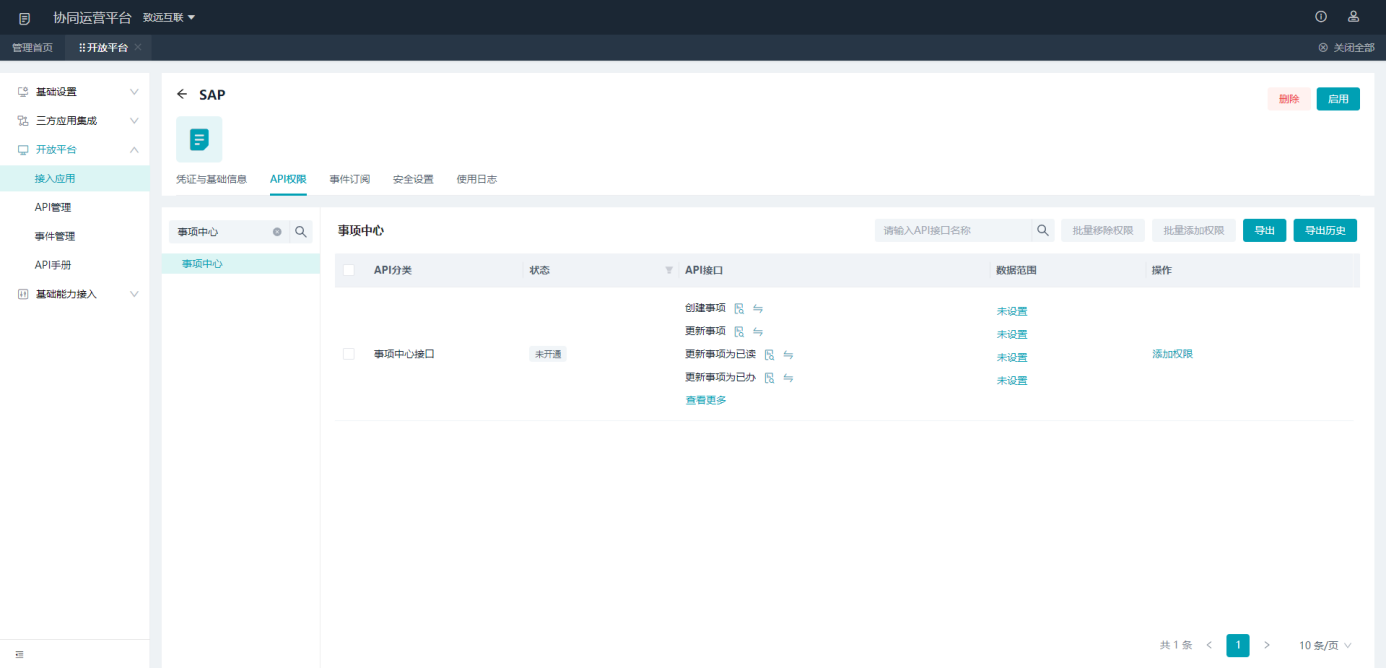Expand the 基础设置 sidebar menu
1386x668 pixels.
[75, 92]
